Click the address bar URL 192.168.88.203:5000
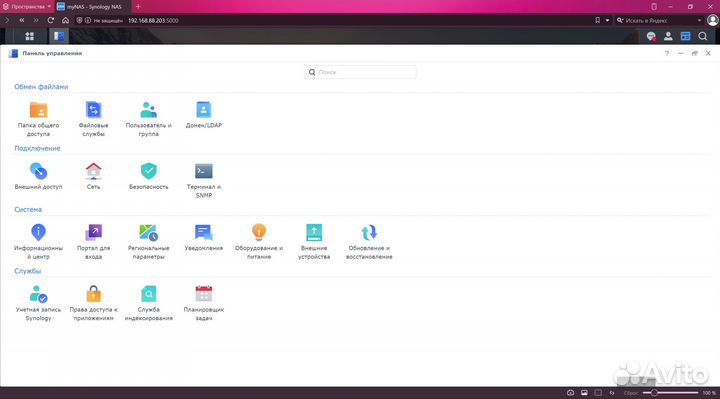This screenshot has width=720, height=399. click(x=153, y=21)
